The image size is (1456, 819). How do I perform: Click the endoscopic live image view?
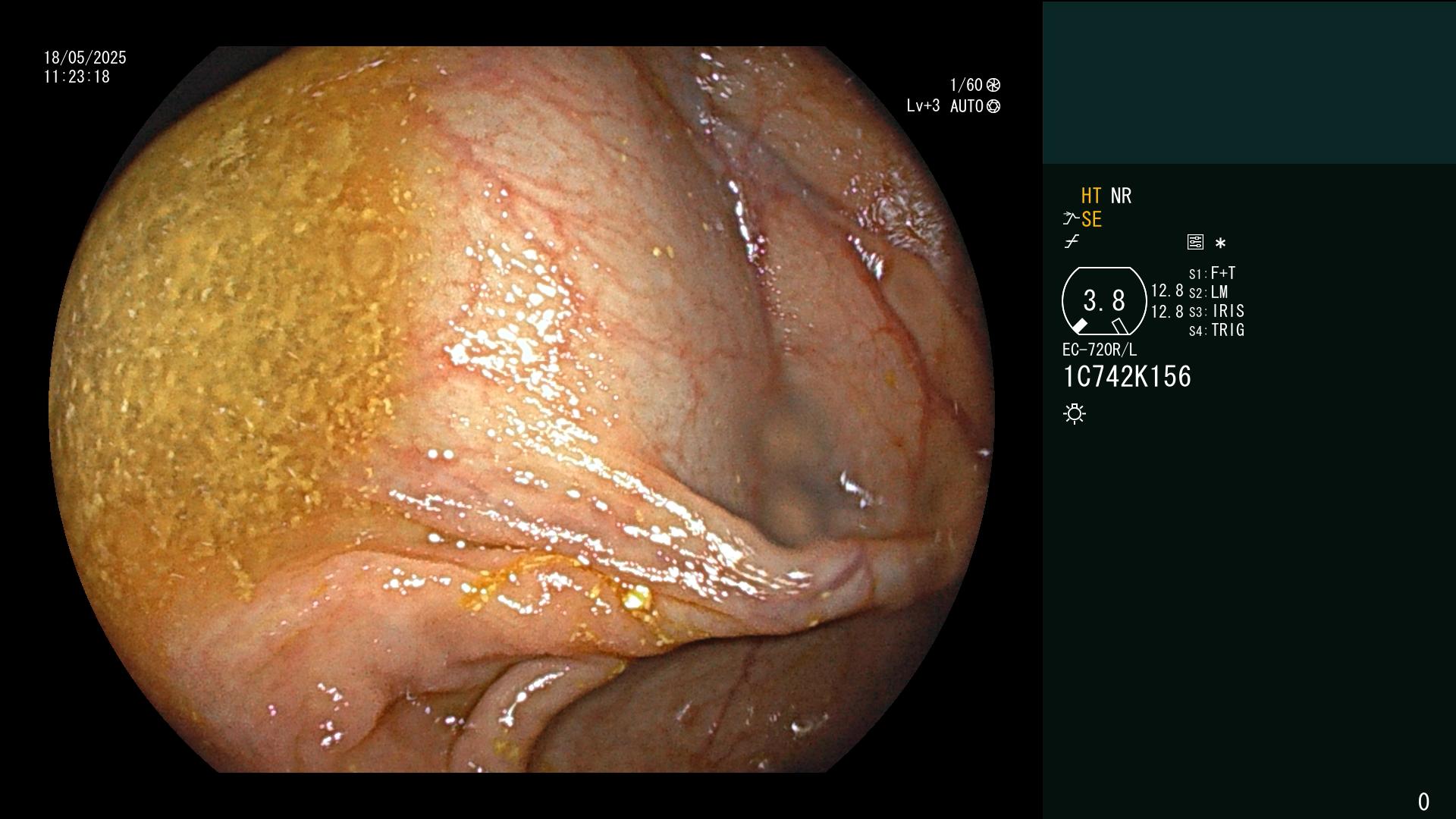(x=522, y=409)
